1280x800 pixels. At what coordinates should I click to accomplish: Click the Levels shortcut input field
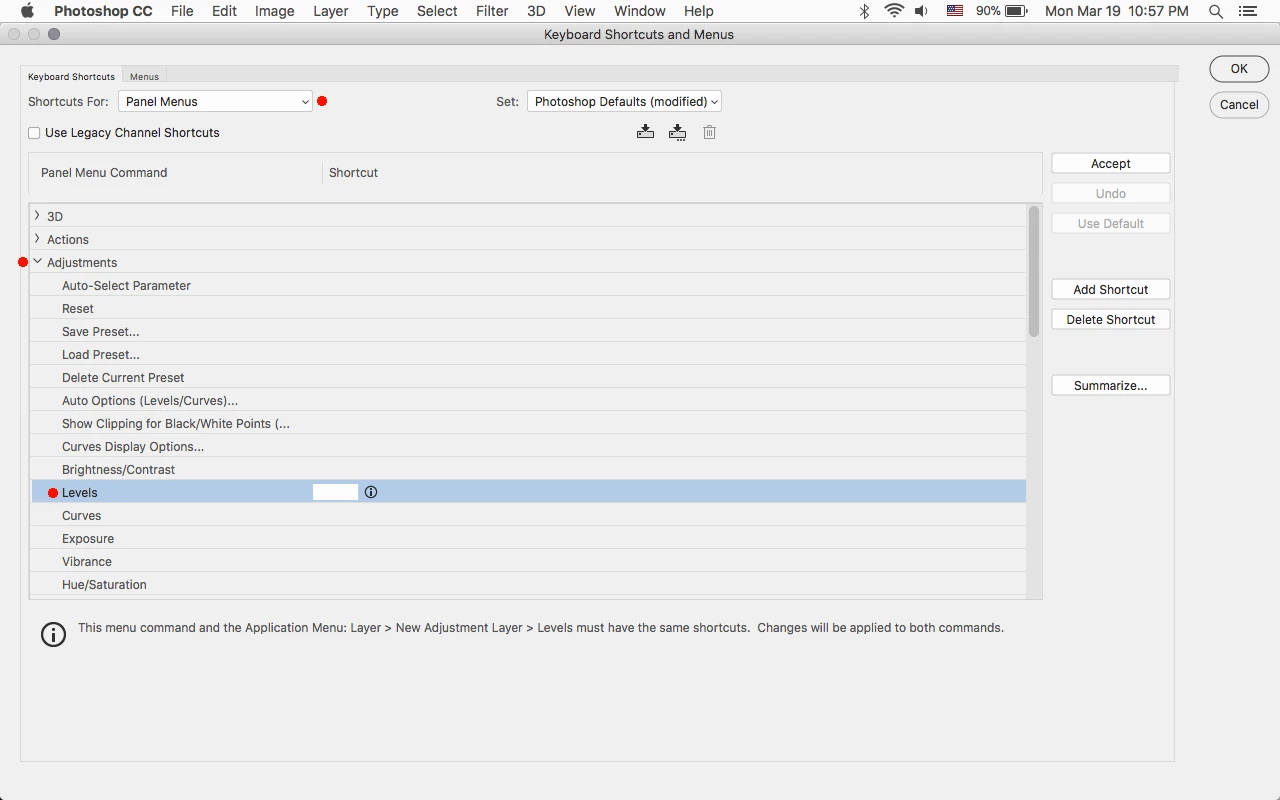point(335,492)
